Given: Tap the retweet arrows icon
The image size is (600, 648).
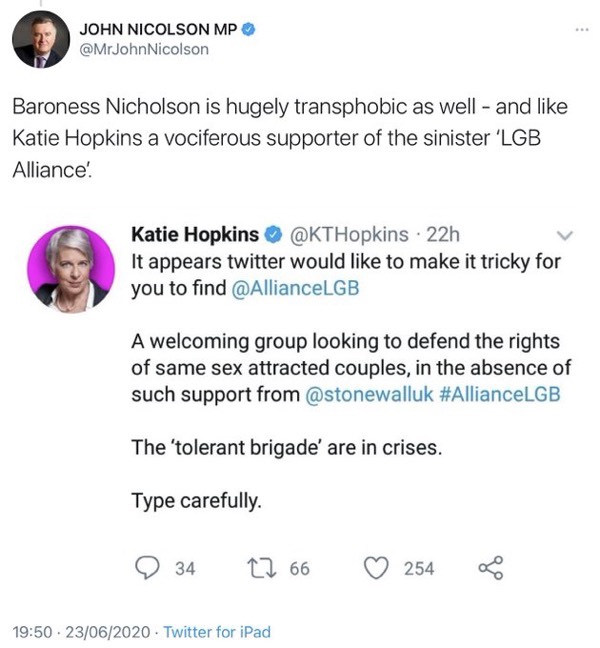Looking at the screenshot, I should [x=262, y=568].
